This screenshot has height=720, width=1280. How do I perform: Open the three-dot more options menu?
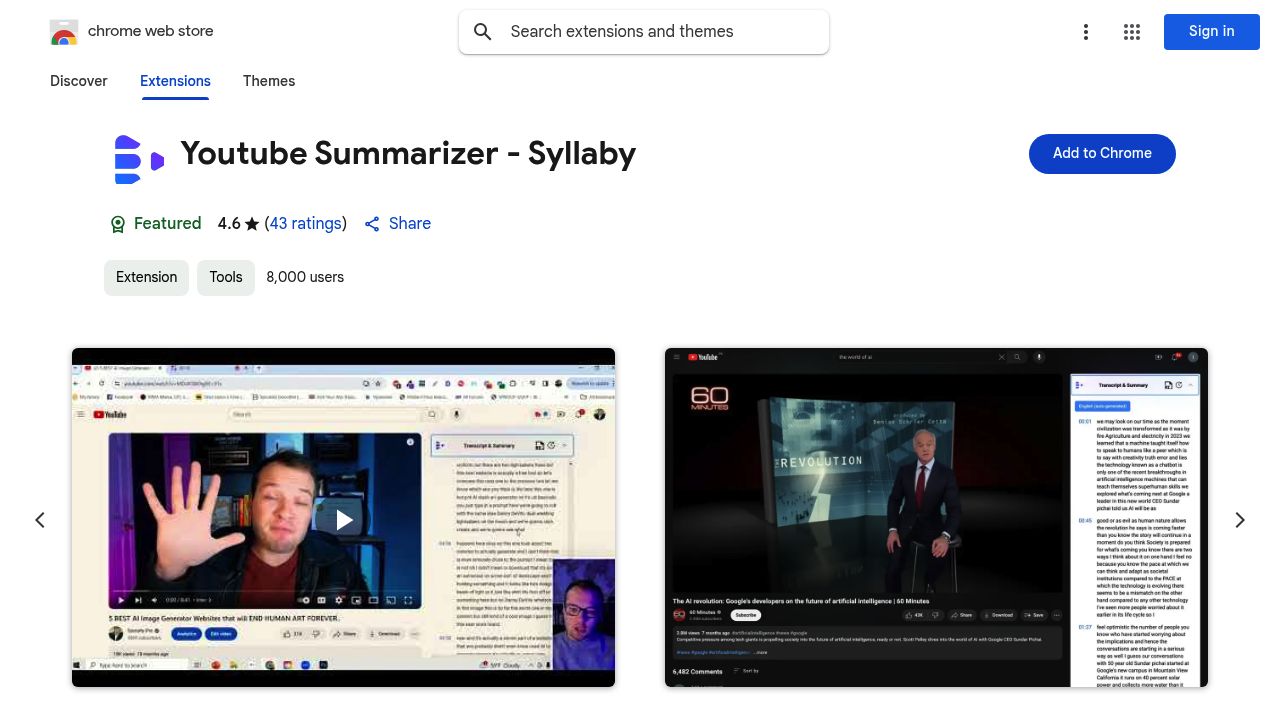click(x=1085, y=32)
